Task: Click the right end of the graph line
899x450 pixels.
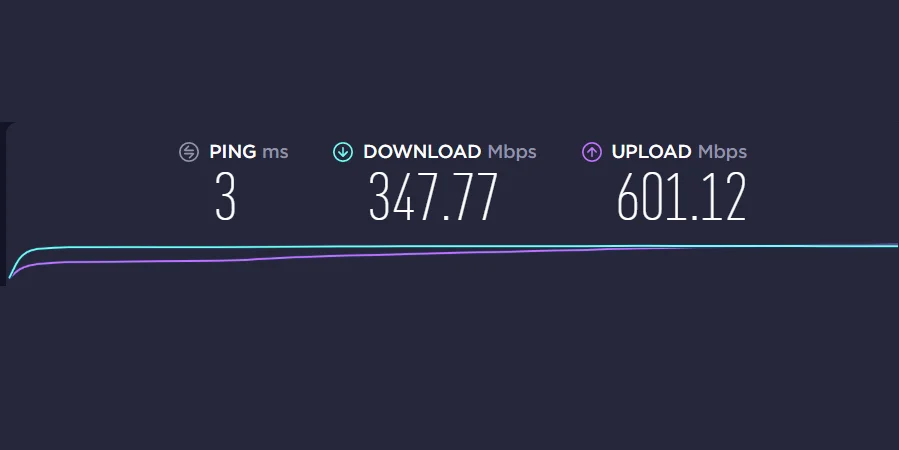Action: click(x=894, y=245)
